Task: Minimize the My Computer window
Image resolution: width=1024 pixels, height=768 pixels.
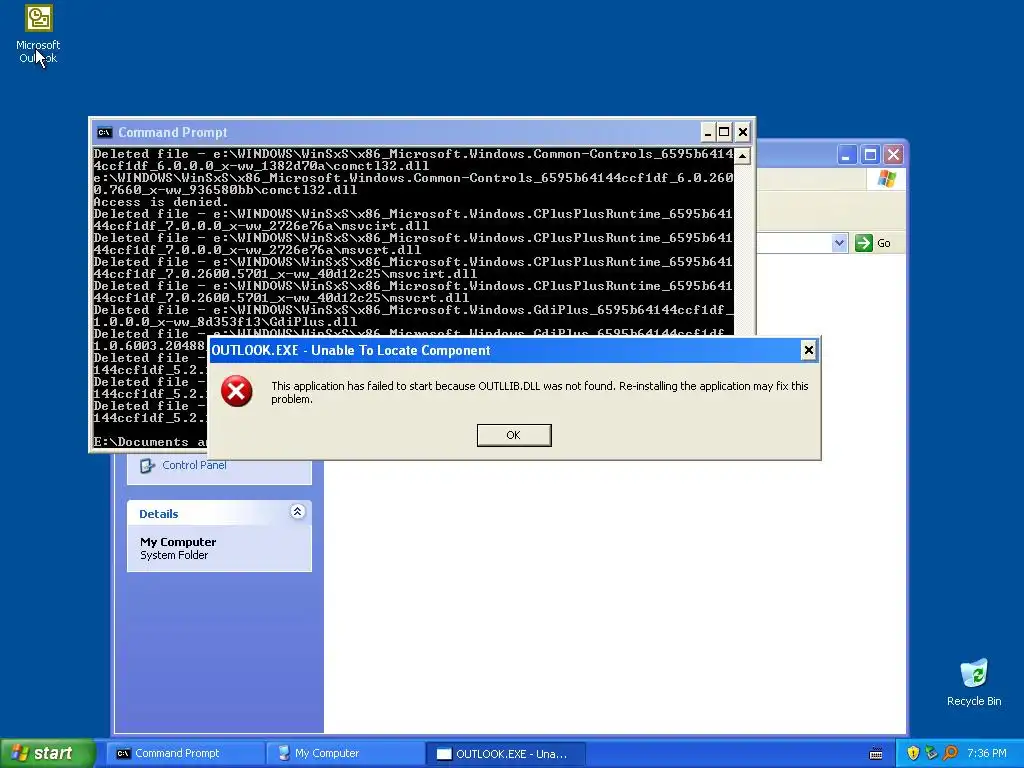Action: tap(847, 155)
